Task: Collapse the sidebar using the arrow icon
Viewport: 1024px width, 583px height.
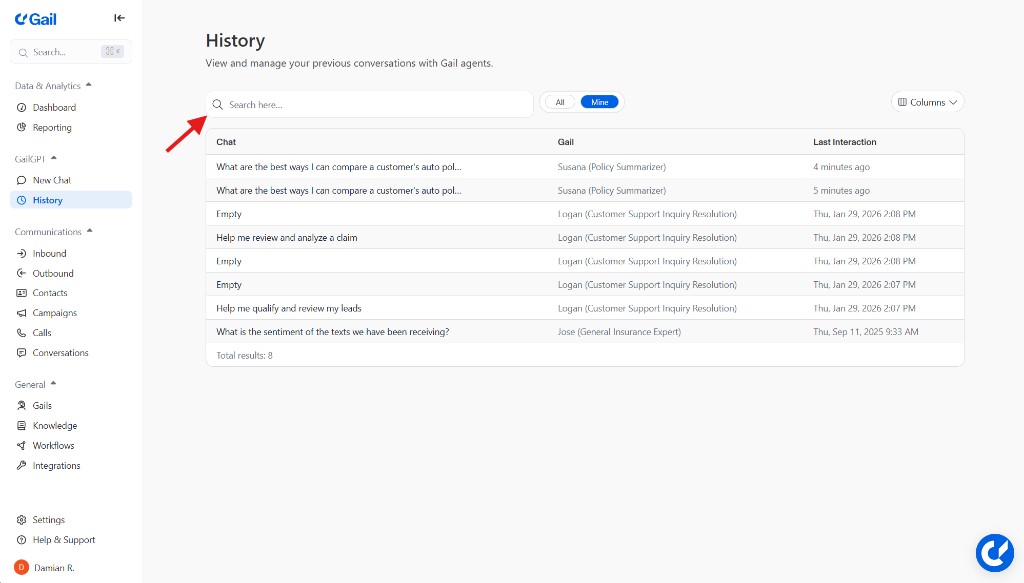Action: click(x=119, y=17)
